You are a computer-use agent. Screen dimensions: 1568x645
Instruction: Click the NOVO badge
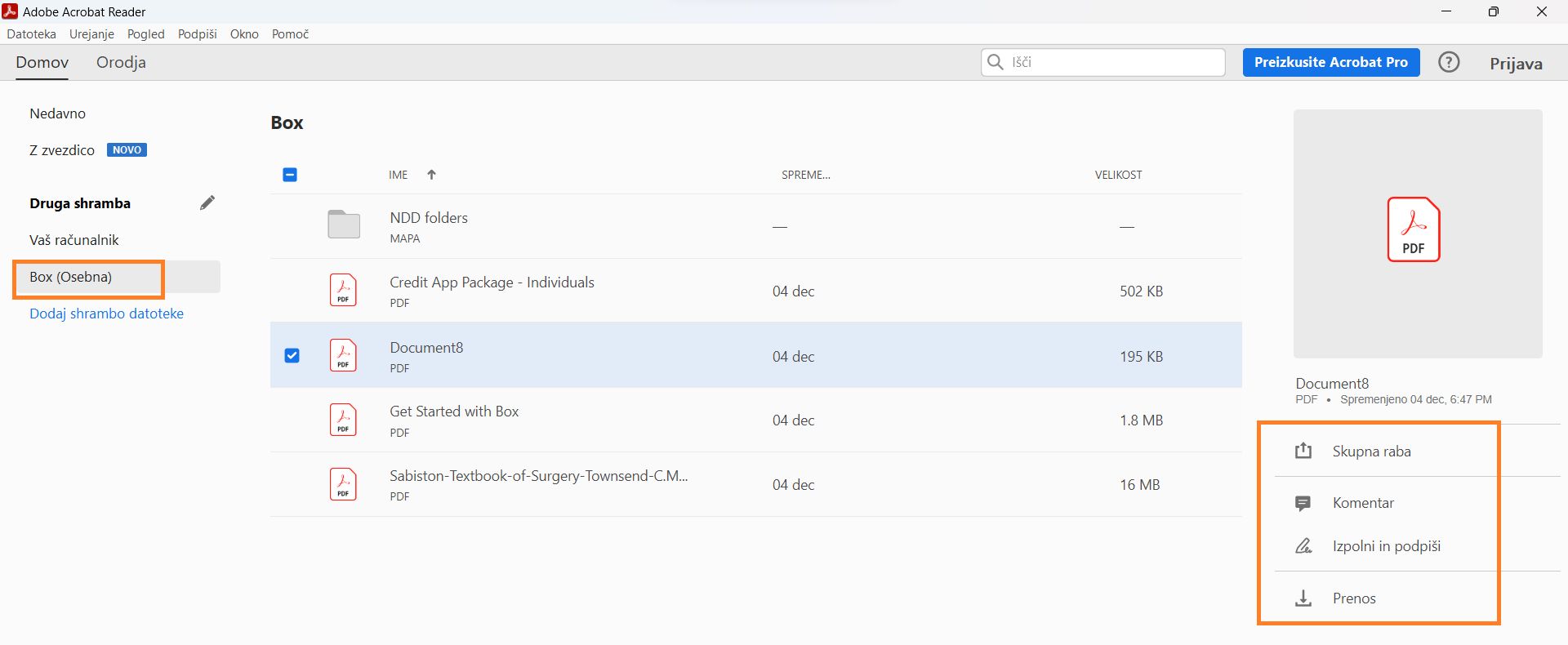click(x=127, y=150)
